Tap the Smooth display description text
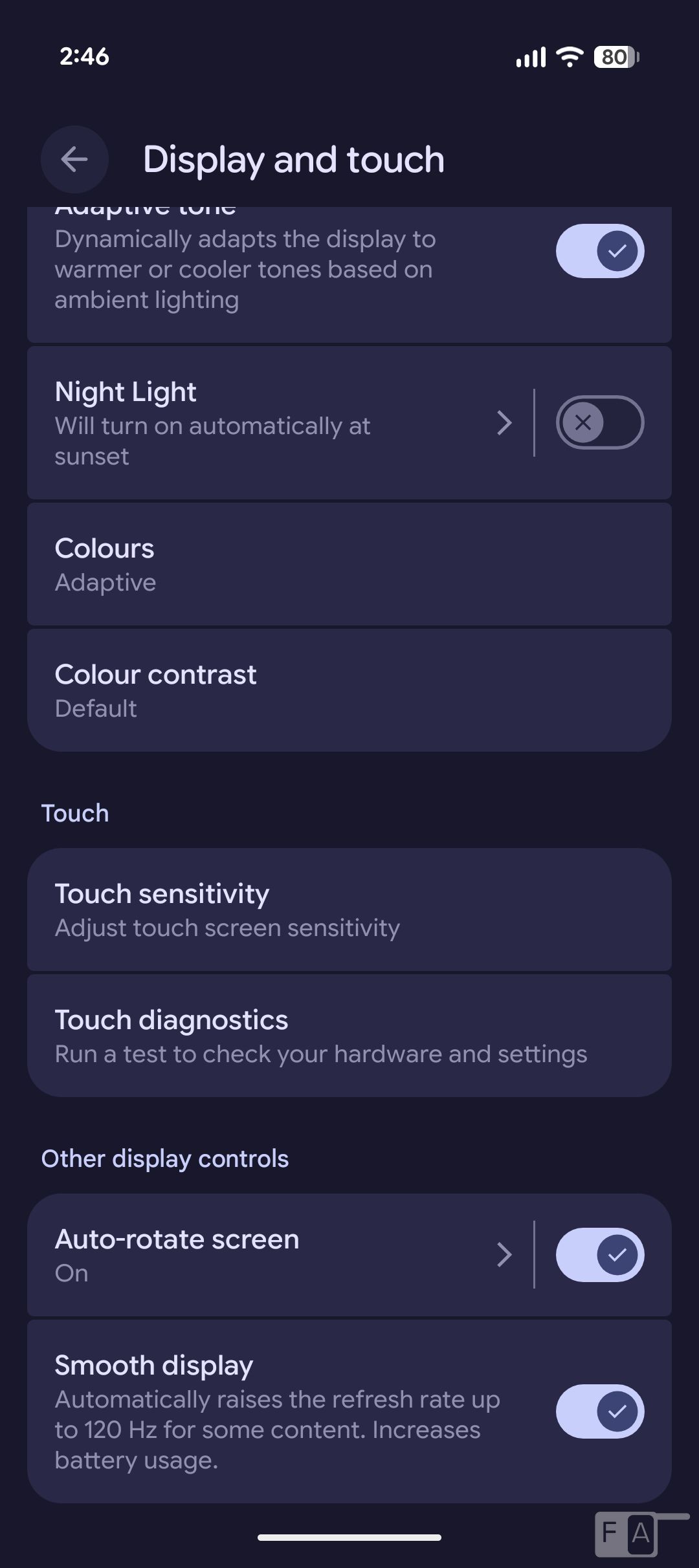The width and height of the screenshot is (699, 1568). tap(277, 1430)
